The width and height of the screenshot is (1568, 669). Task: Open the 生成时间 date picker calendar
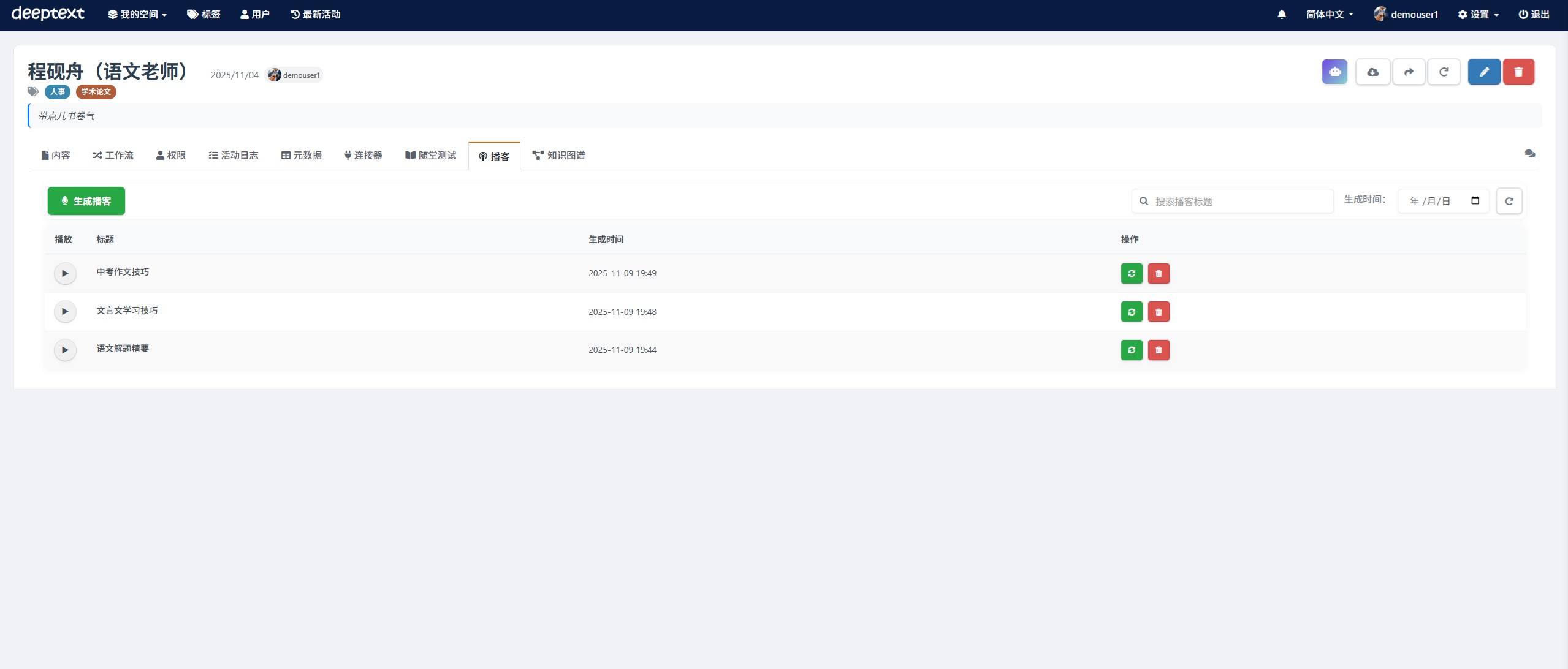pos(1475,201)
